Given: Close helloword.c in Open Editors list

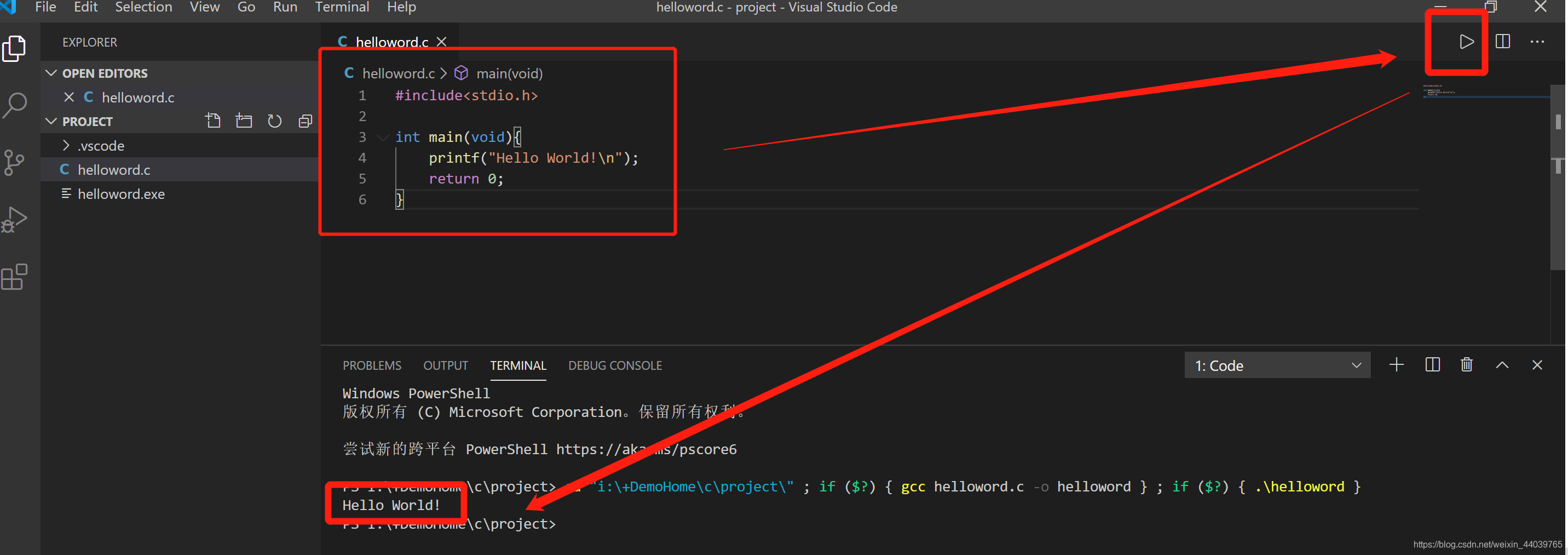Looking at the screenshot, I should coord(69,97).
